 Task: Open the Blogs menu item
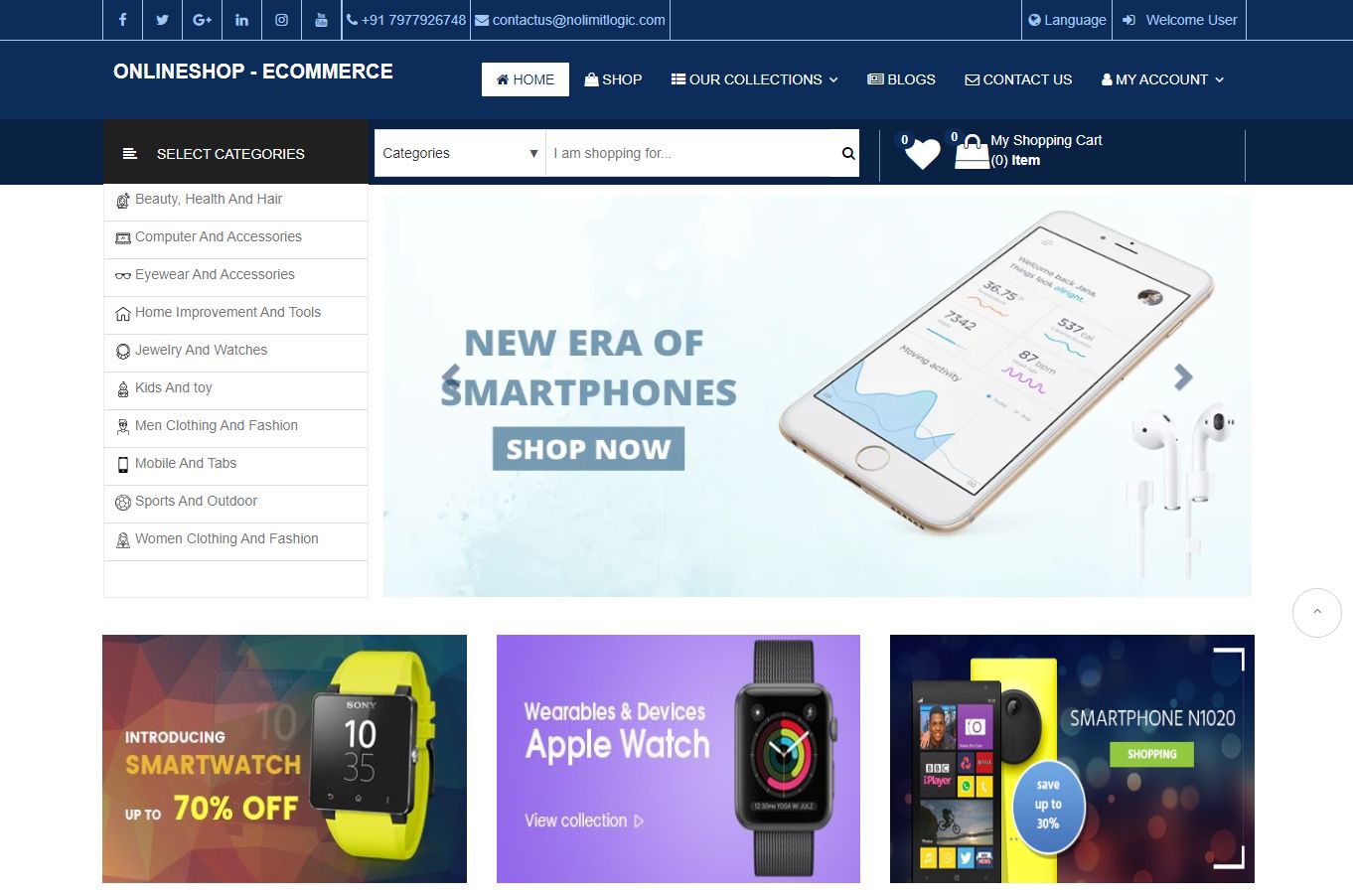pyautogui.click(x=902, y=79)
